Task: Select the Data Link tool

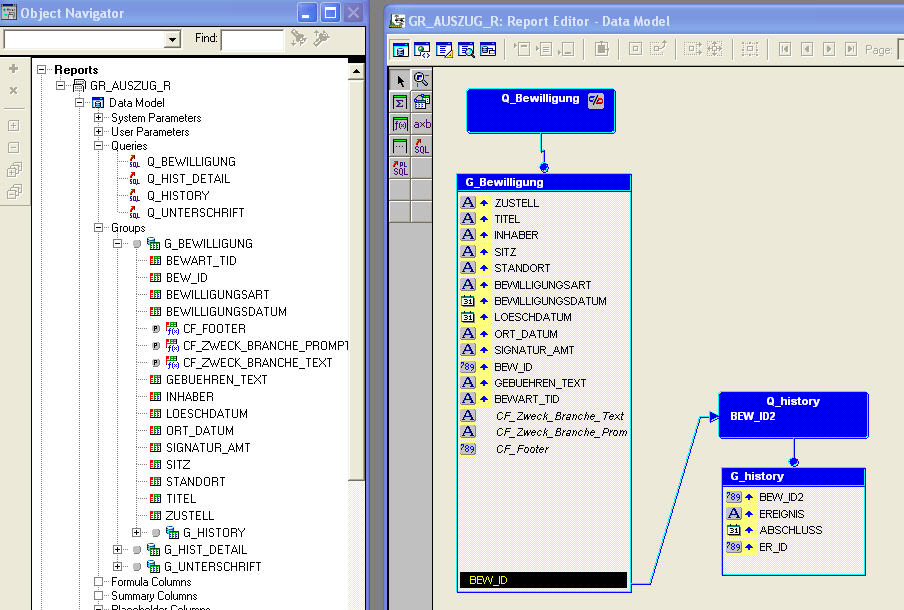Action: point(421,102)
